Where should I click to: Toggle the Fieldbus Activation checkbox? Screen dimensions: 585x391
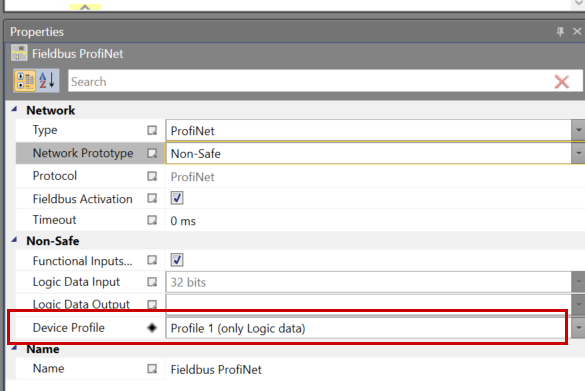coord(177,198)
